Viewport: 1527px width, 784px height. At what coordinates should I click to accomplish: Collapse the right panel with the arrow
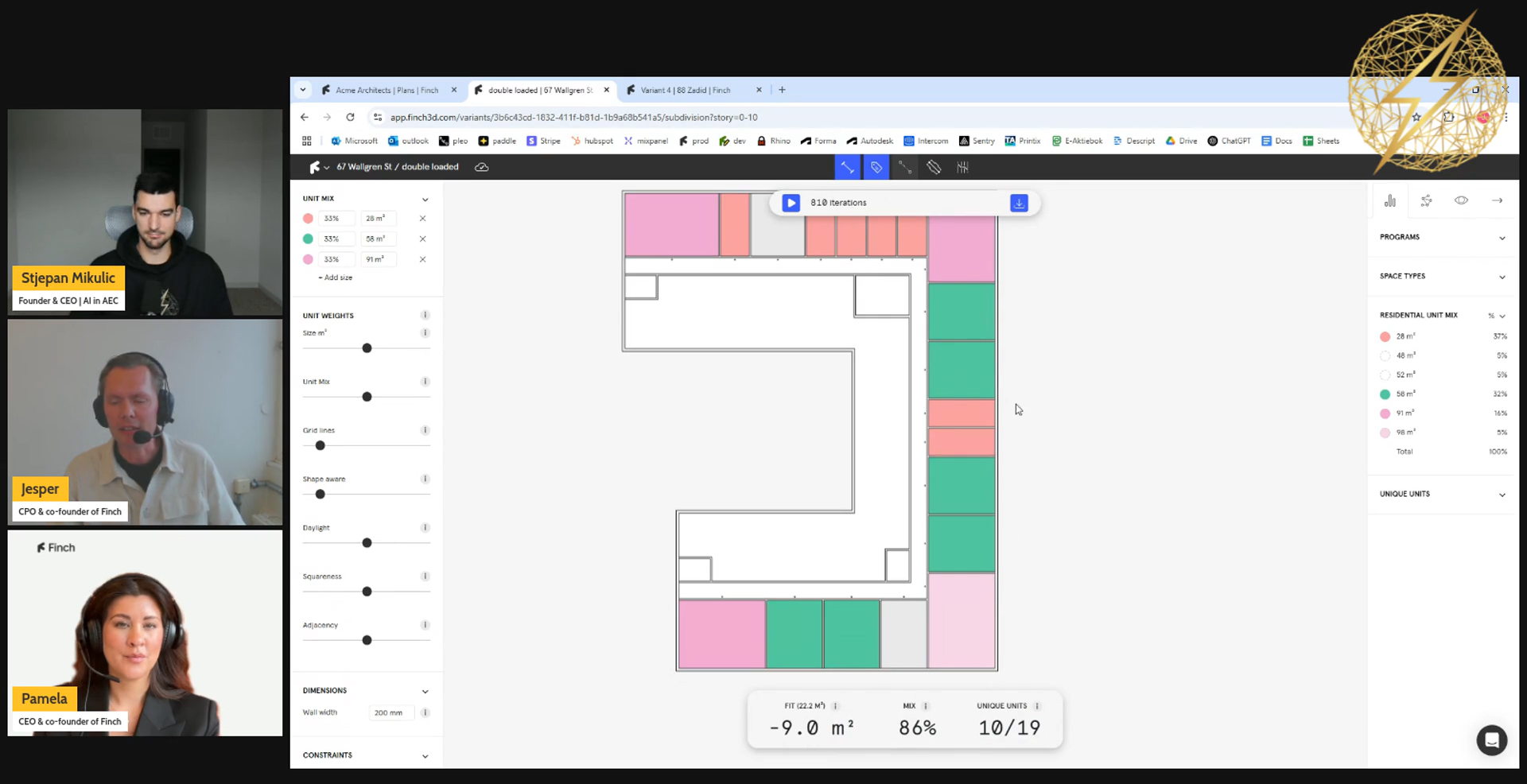[1497, 200]
